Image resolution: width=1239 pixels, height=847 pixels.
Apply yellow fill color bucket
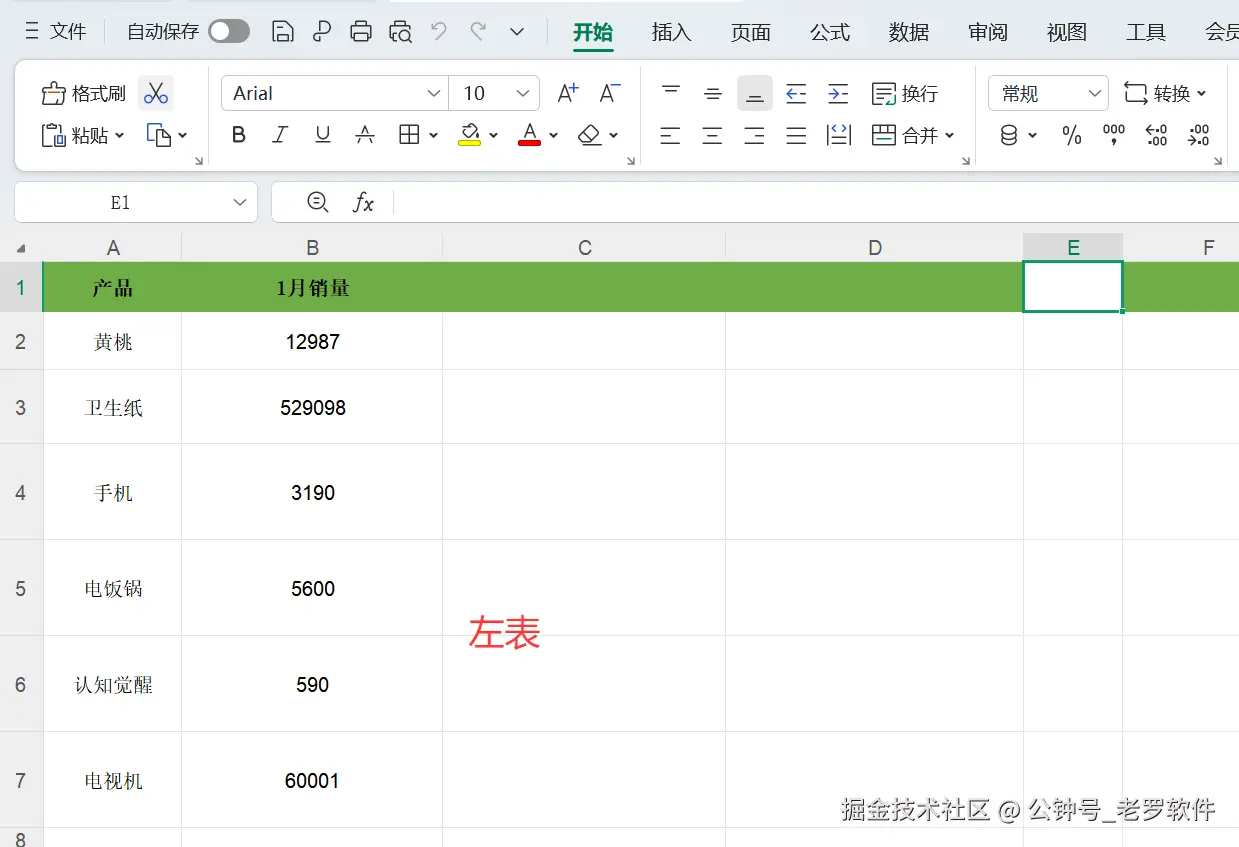(x=469, y=135)
